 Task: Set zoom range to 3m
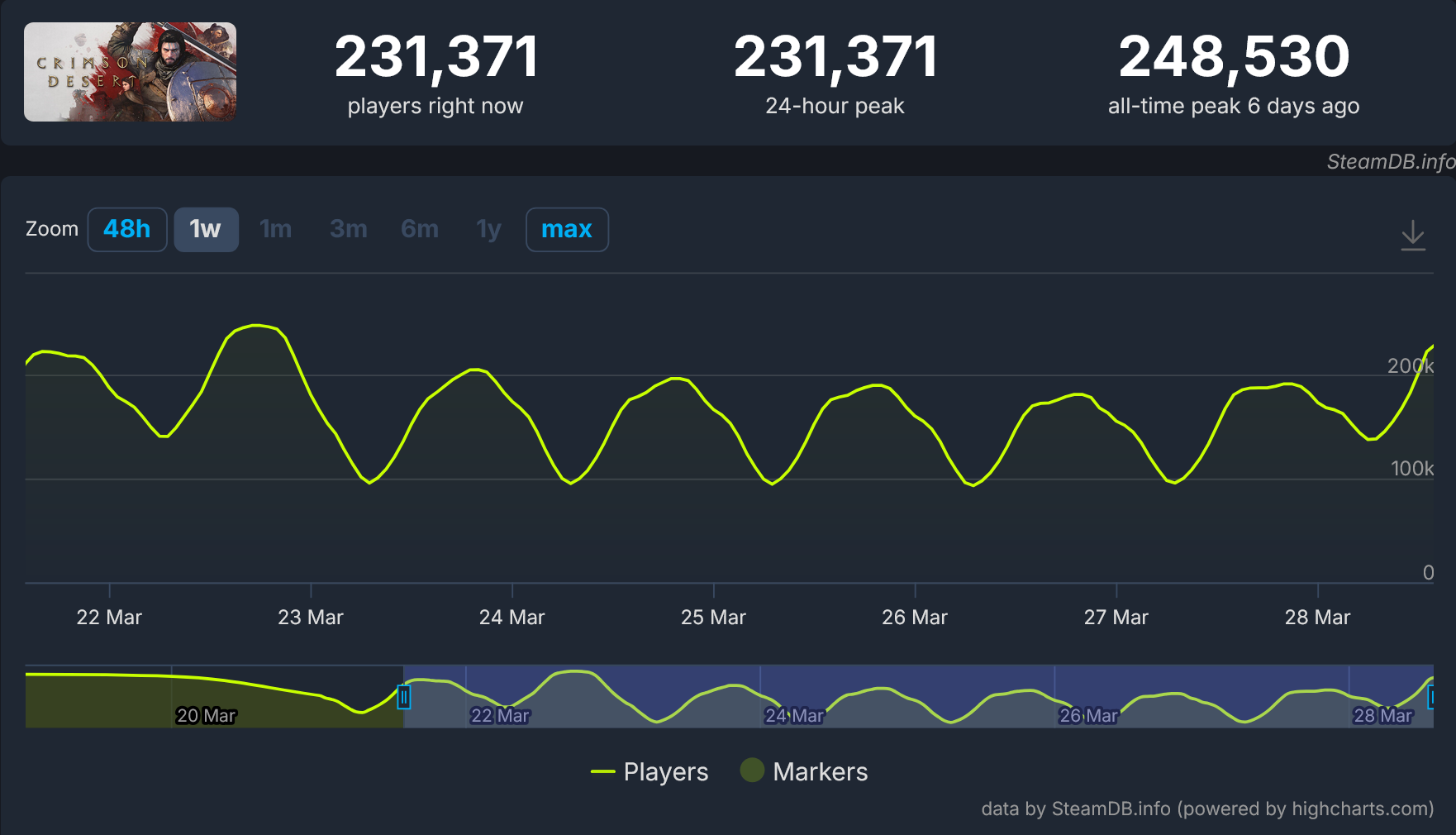[x=349, y=229]
